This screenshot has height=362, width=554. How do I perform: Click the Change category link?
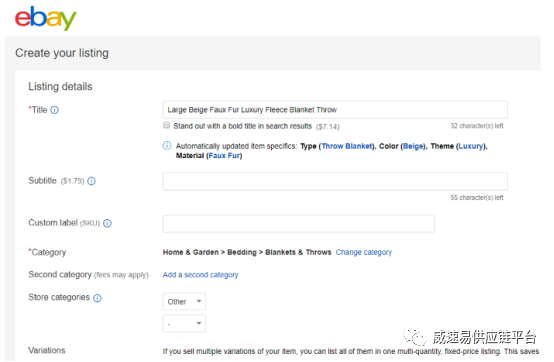pos(364,253)
